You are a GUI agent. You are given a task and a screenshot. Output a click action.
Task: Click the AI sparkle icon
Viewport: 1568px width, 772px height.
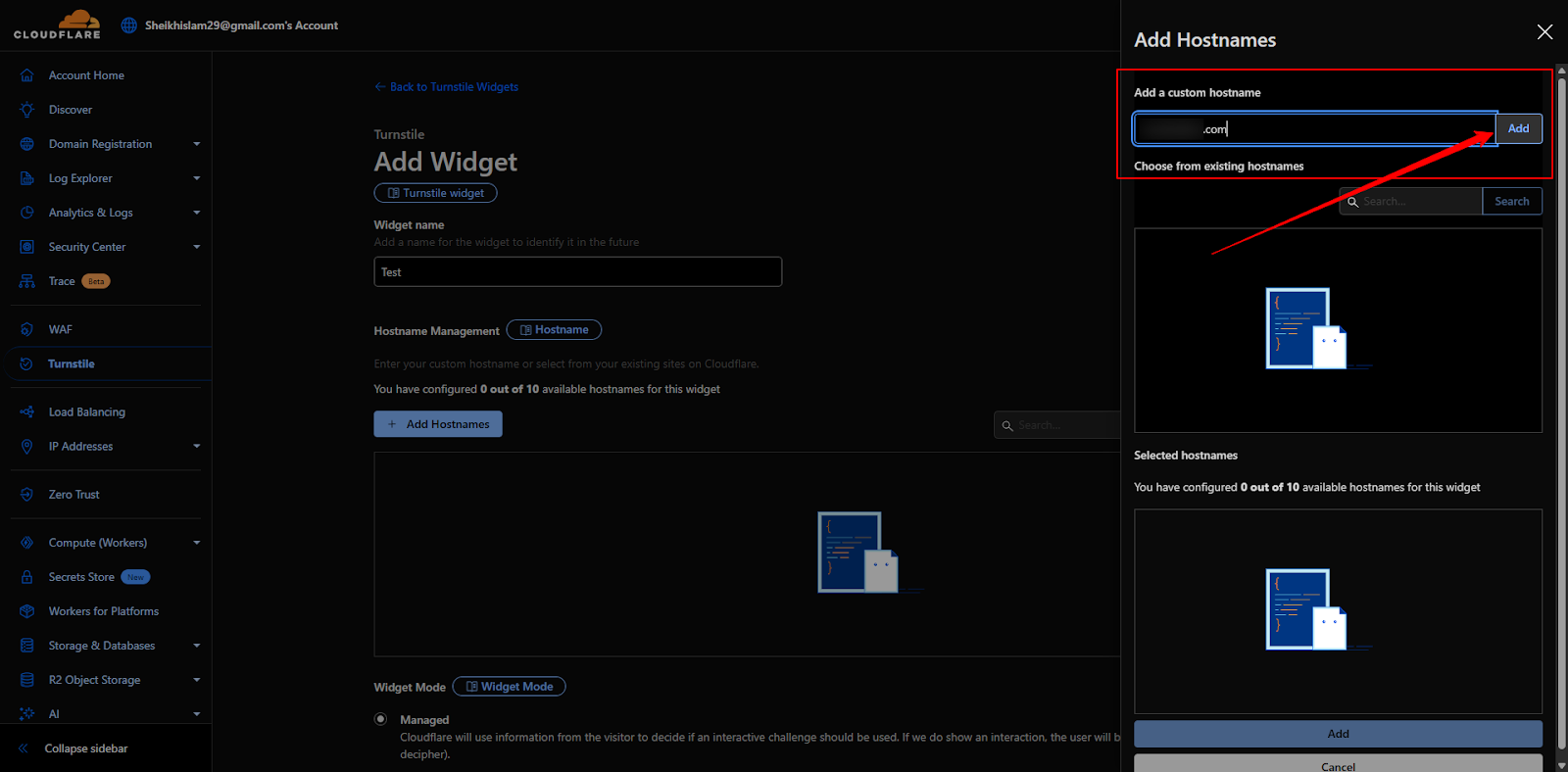[x=26, y=714]
